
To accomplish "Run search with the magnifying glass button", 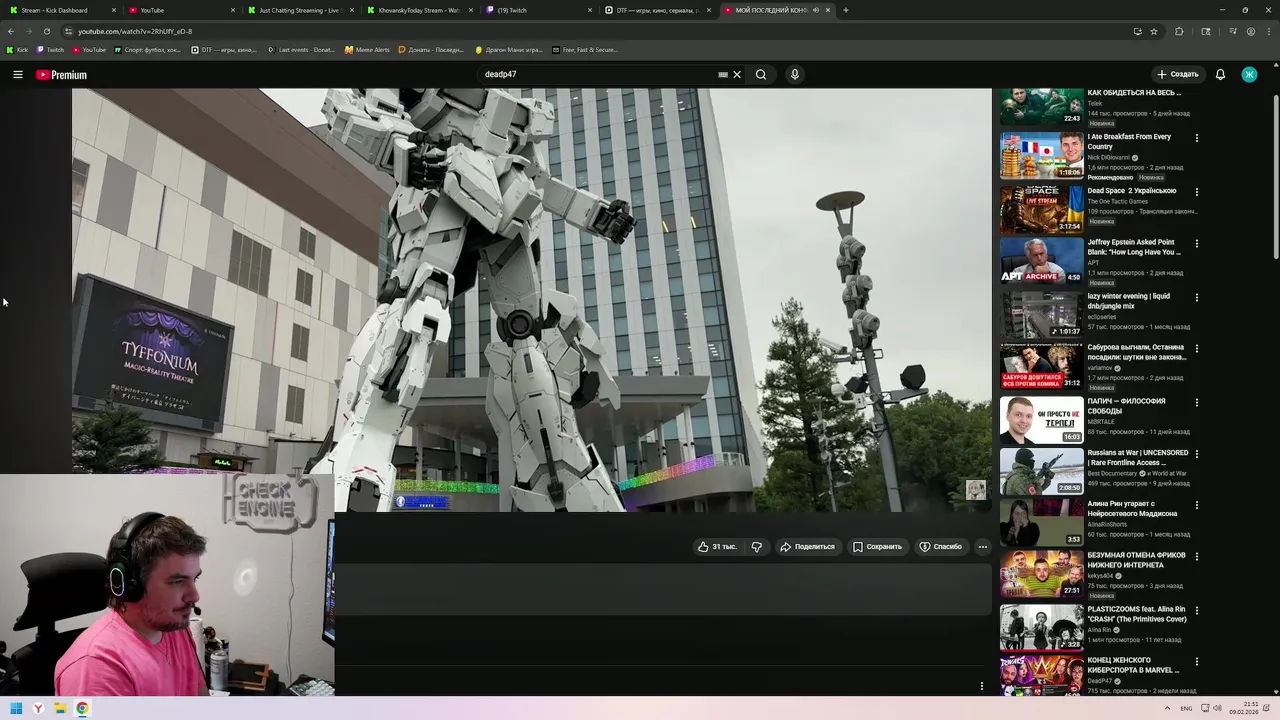I will click(x=761, y=74).
